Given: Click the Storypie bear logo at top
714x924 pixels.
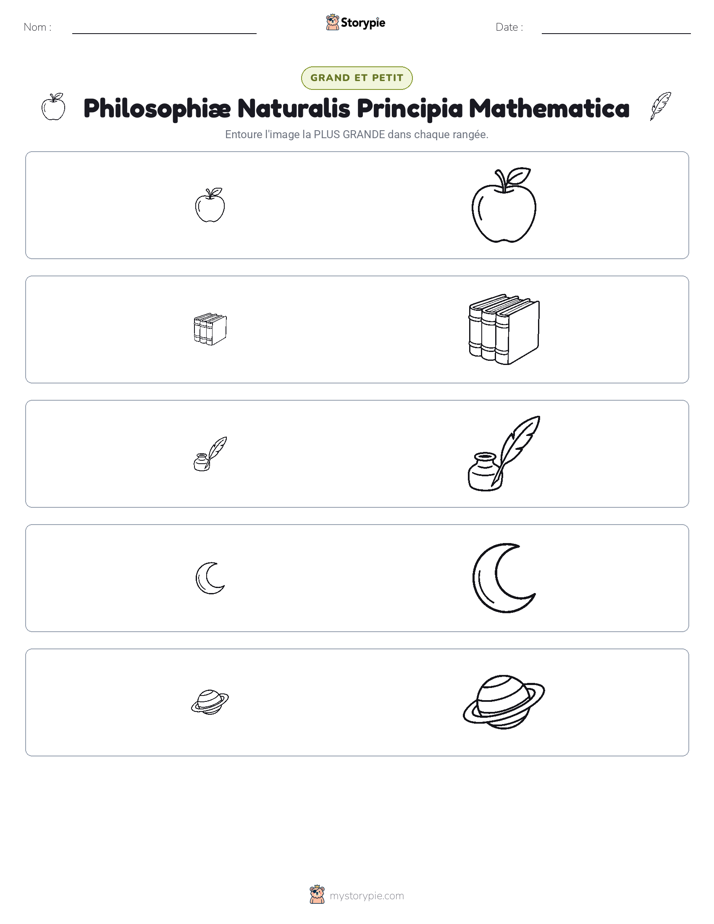Looking at the screenshot, I should pyautogui.click(x=333, y=22).
